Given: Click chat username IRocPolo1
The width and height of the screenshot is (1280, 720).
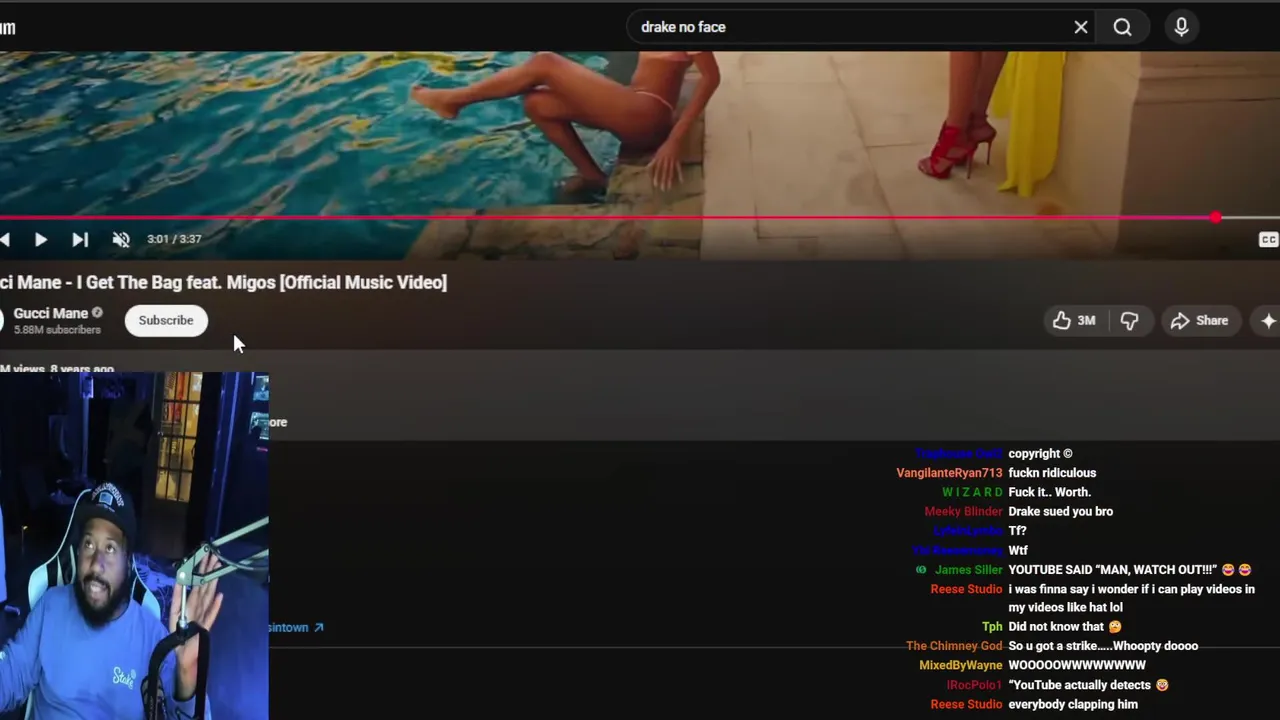Looking at the screenshot, I should (x=974, y=685).
